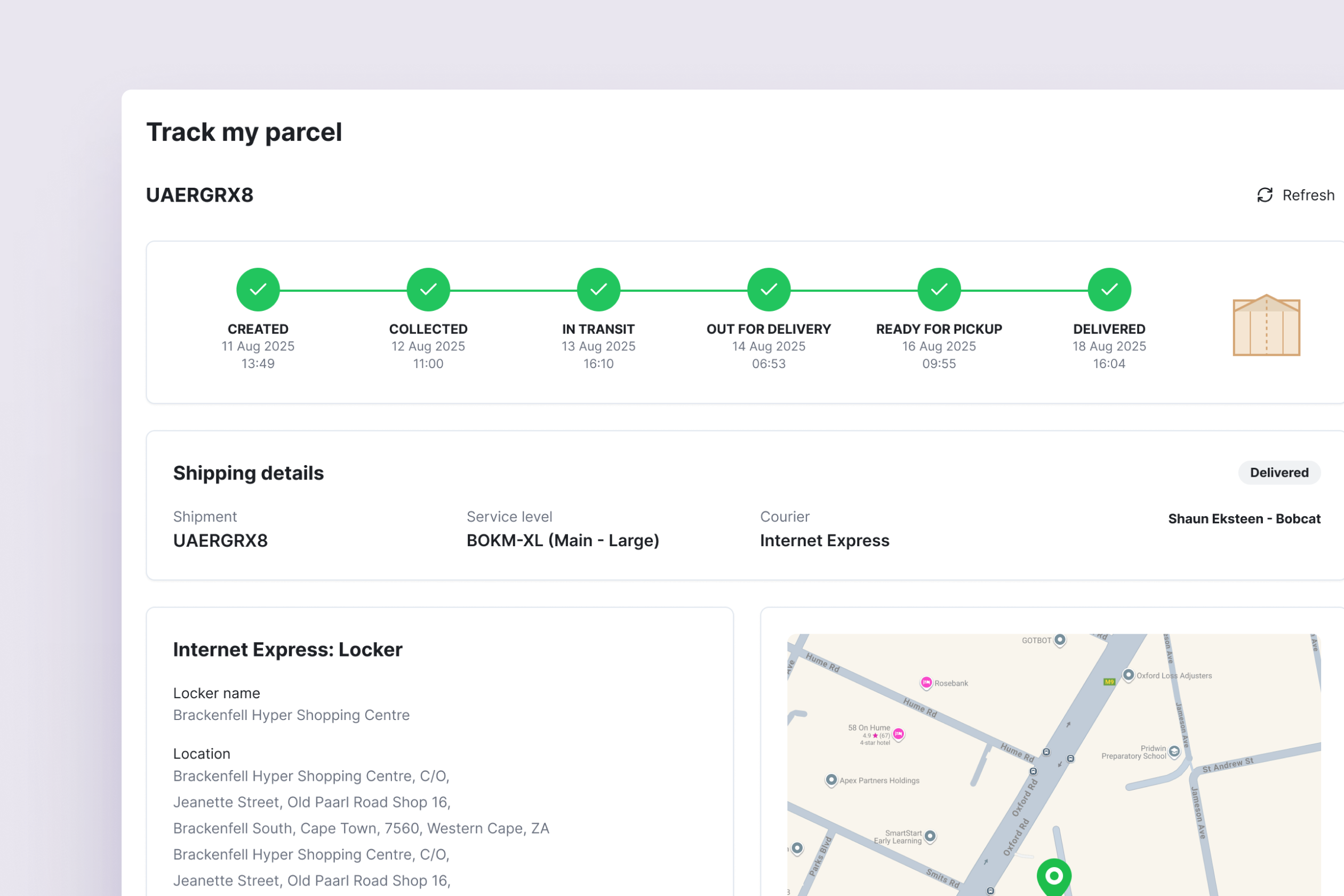The height and width of the screenshot is (896, 1344).
Task: Click the UAERGRX8 tracking number heading
Action: tap(199, 195)
